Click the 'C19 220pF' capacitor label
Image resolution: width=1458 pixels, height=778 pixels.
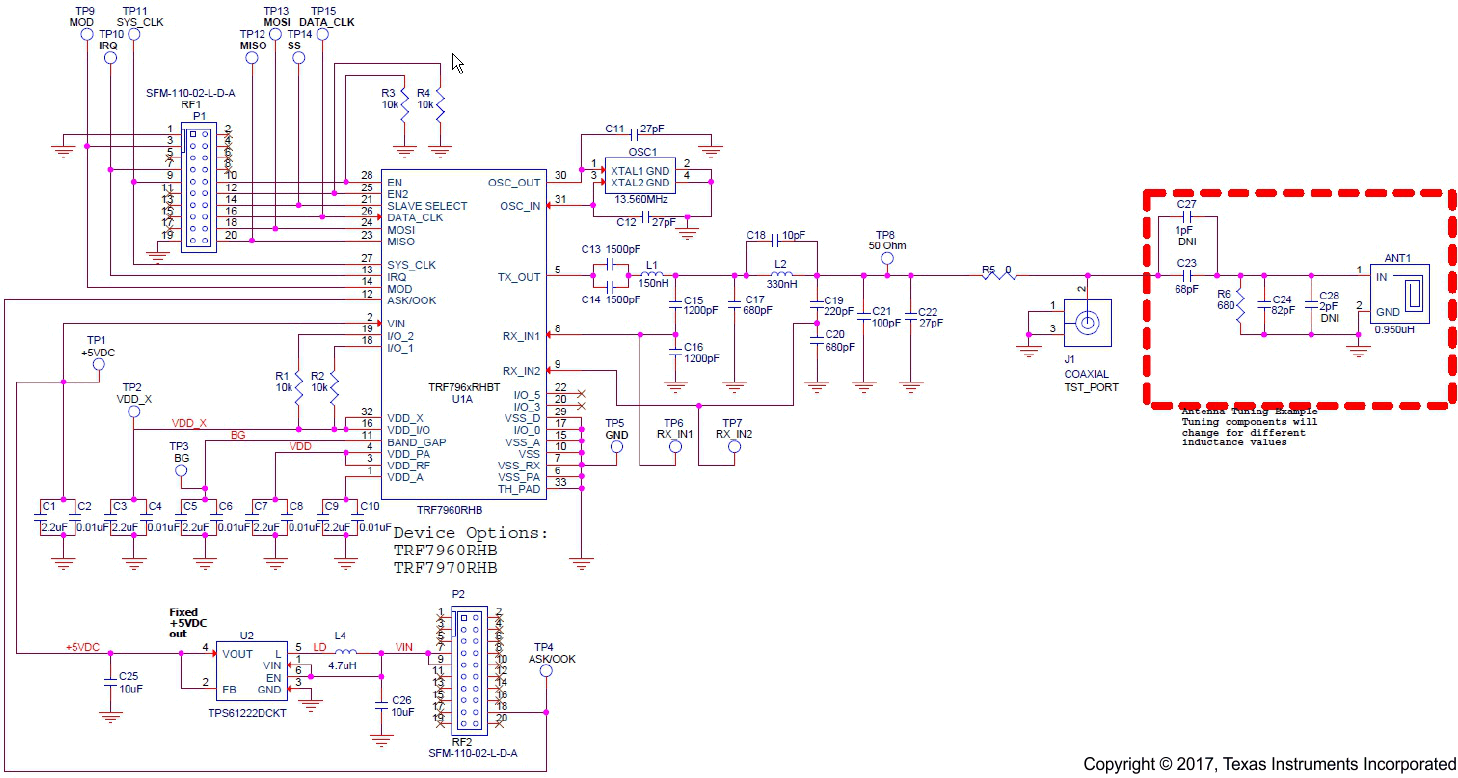(x=840, y=306)
